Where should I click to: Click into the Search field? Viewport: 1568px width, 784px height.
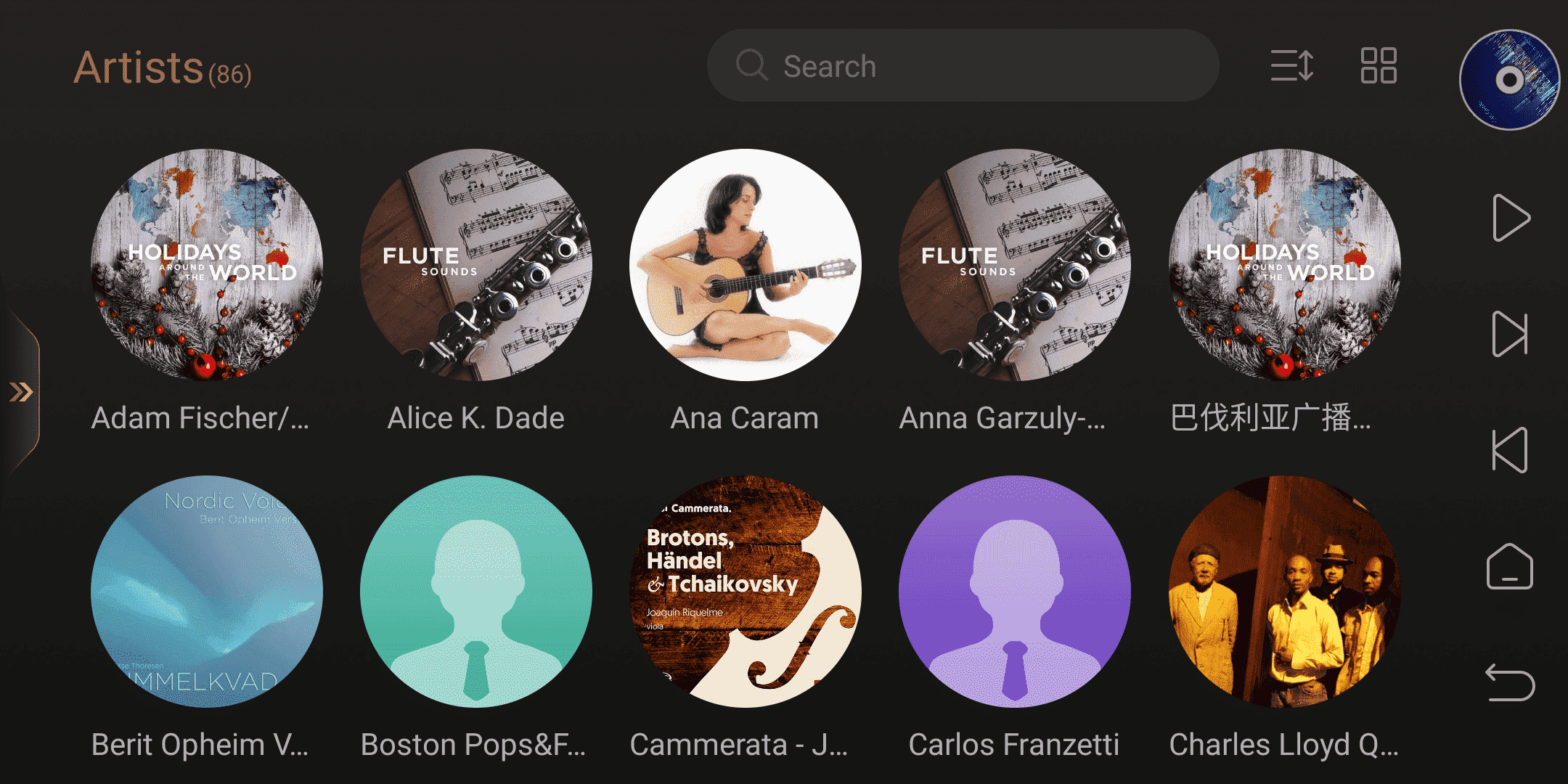963,65
